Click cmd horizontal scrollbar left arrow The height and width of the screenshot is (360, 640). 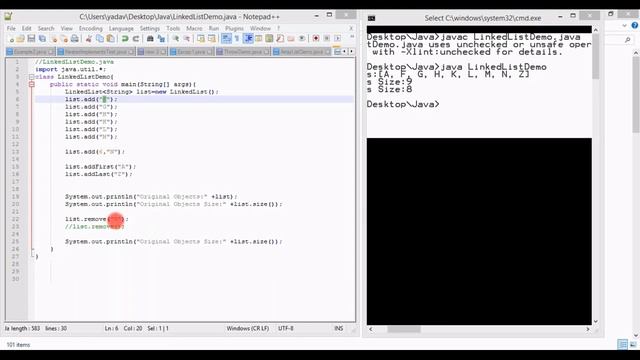371,329
